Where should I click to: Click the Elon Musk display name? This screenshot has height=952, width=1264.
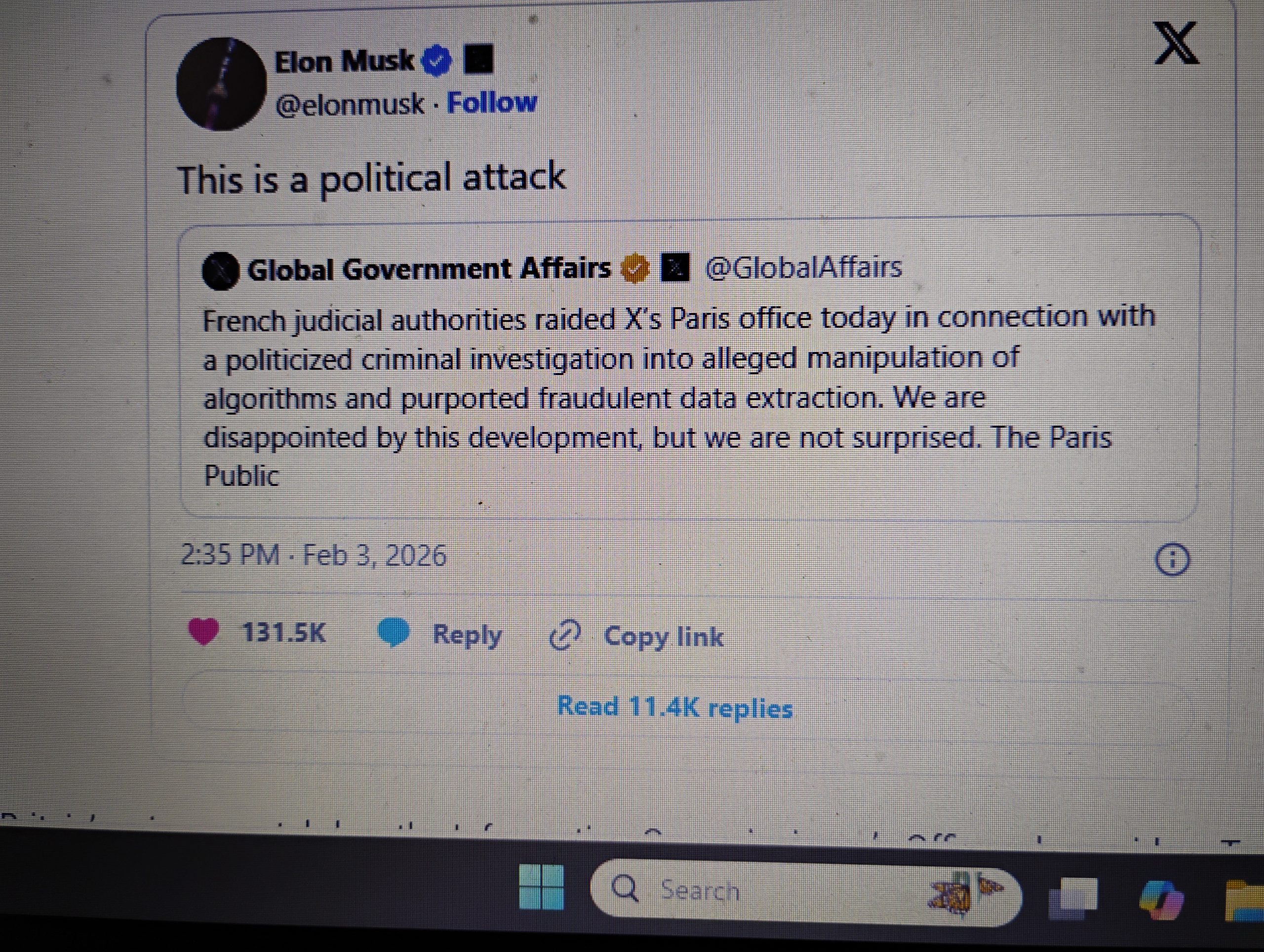(x=344, y=61)
